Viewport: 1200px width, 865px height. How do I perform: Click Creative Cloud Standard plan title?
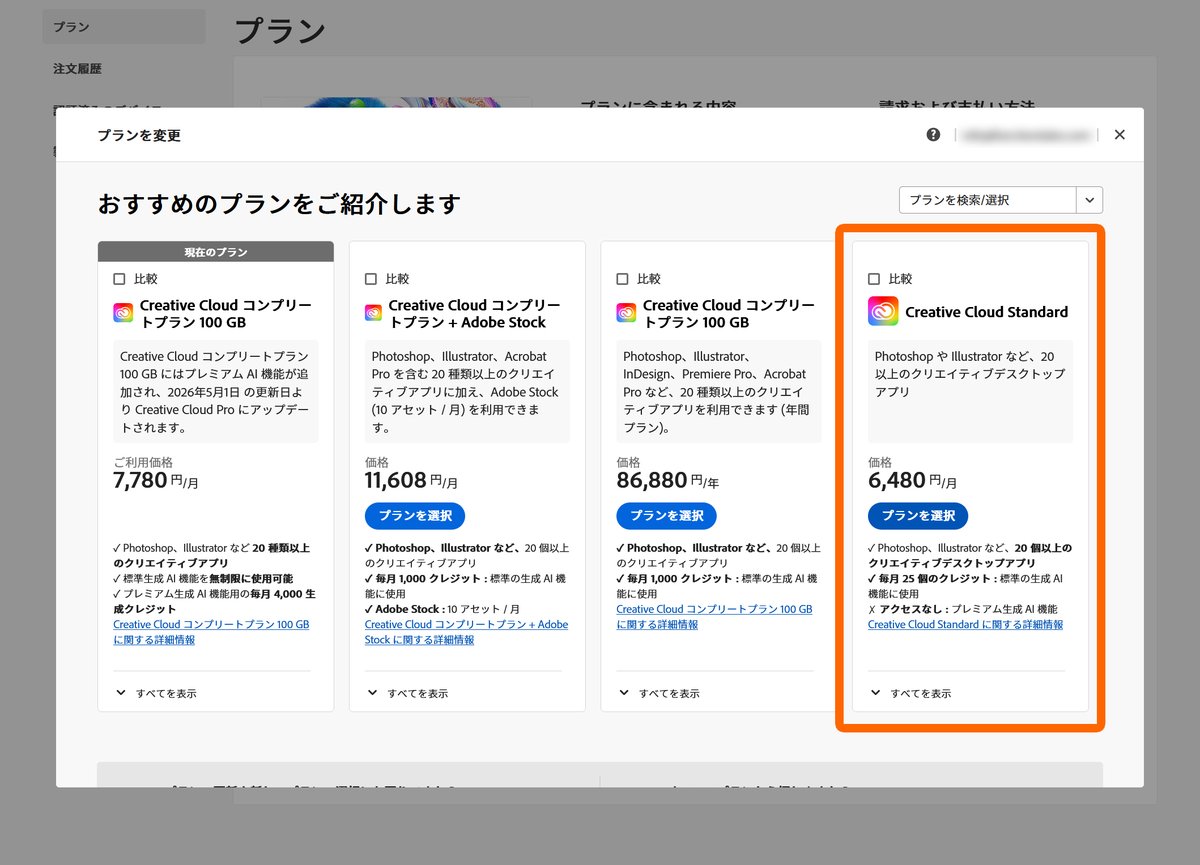pyautogui.click(x=986, y=312)
